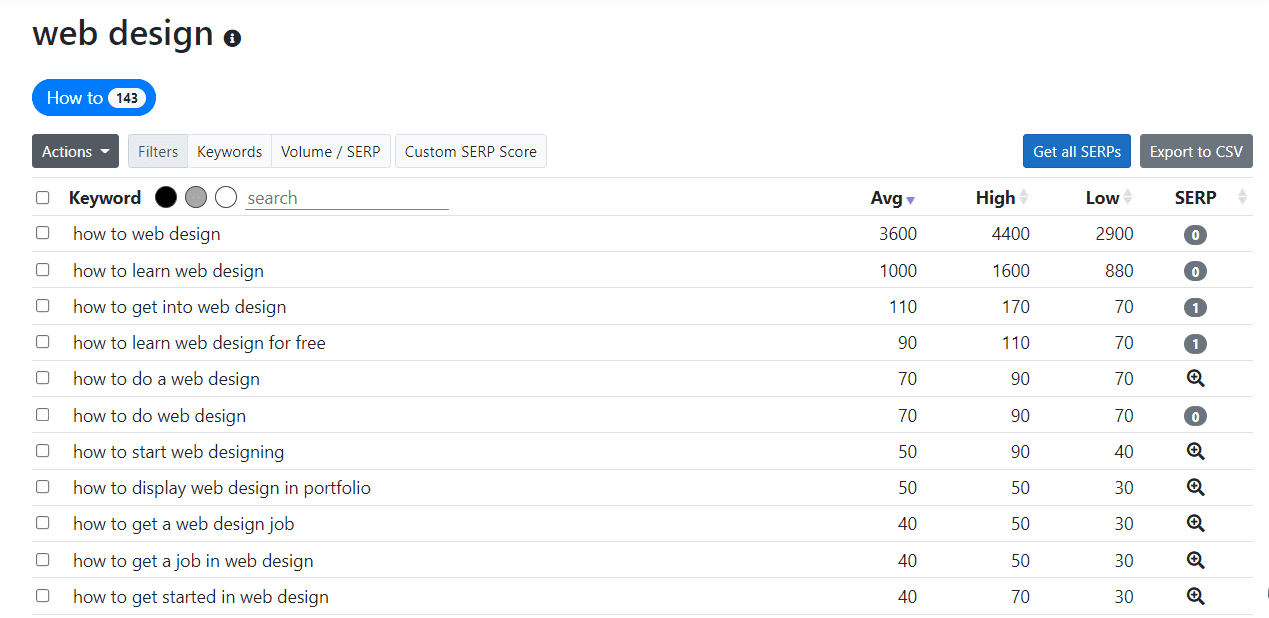
Task: Export the keyword list to CSV
Action: (1196, 151)
